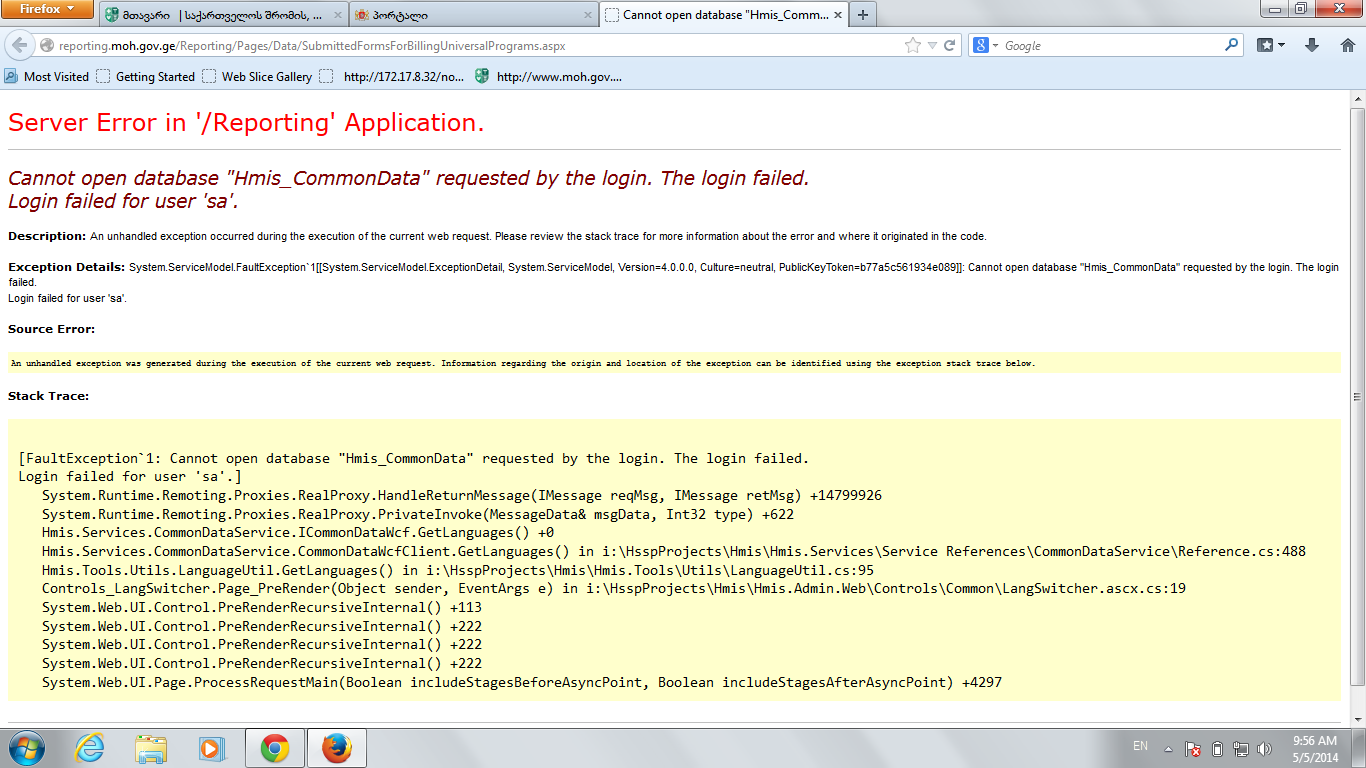This screenshot has width=1366, height=768.
Task: Show hidden system tray icons
Action: pyautogui.click(x=1167, y=748)
